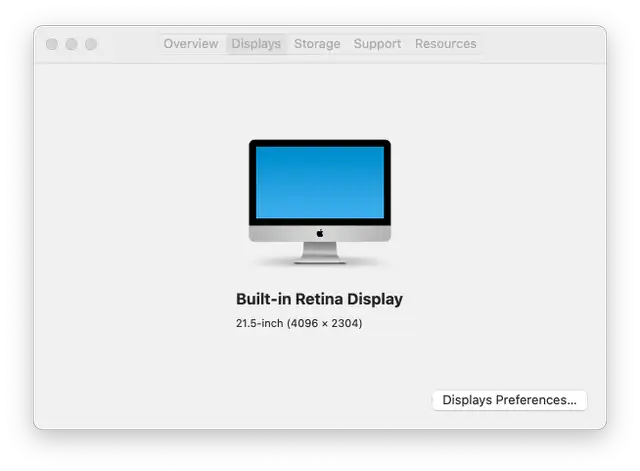Open the Resources tab

(x=446, y=44)
